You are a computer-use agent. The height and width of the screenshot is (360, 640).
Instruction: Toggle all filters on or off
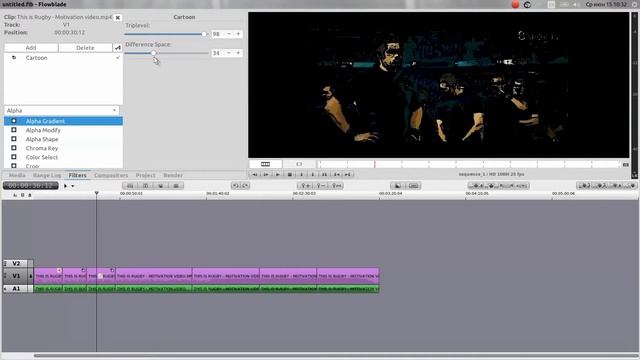(118, 48)
